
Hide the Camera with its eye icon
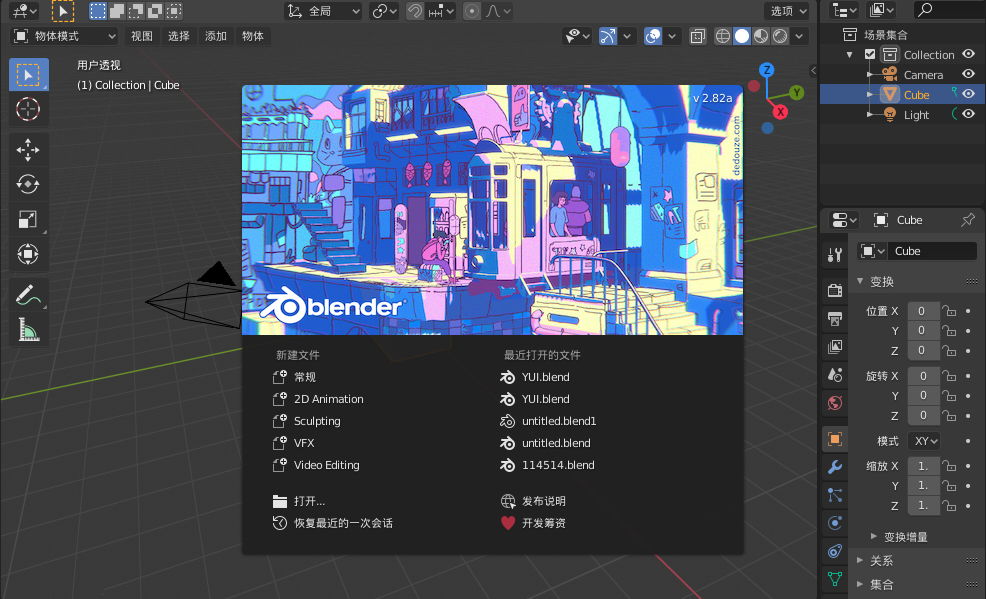968,75
